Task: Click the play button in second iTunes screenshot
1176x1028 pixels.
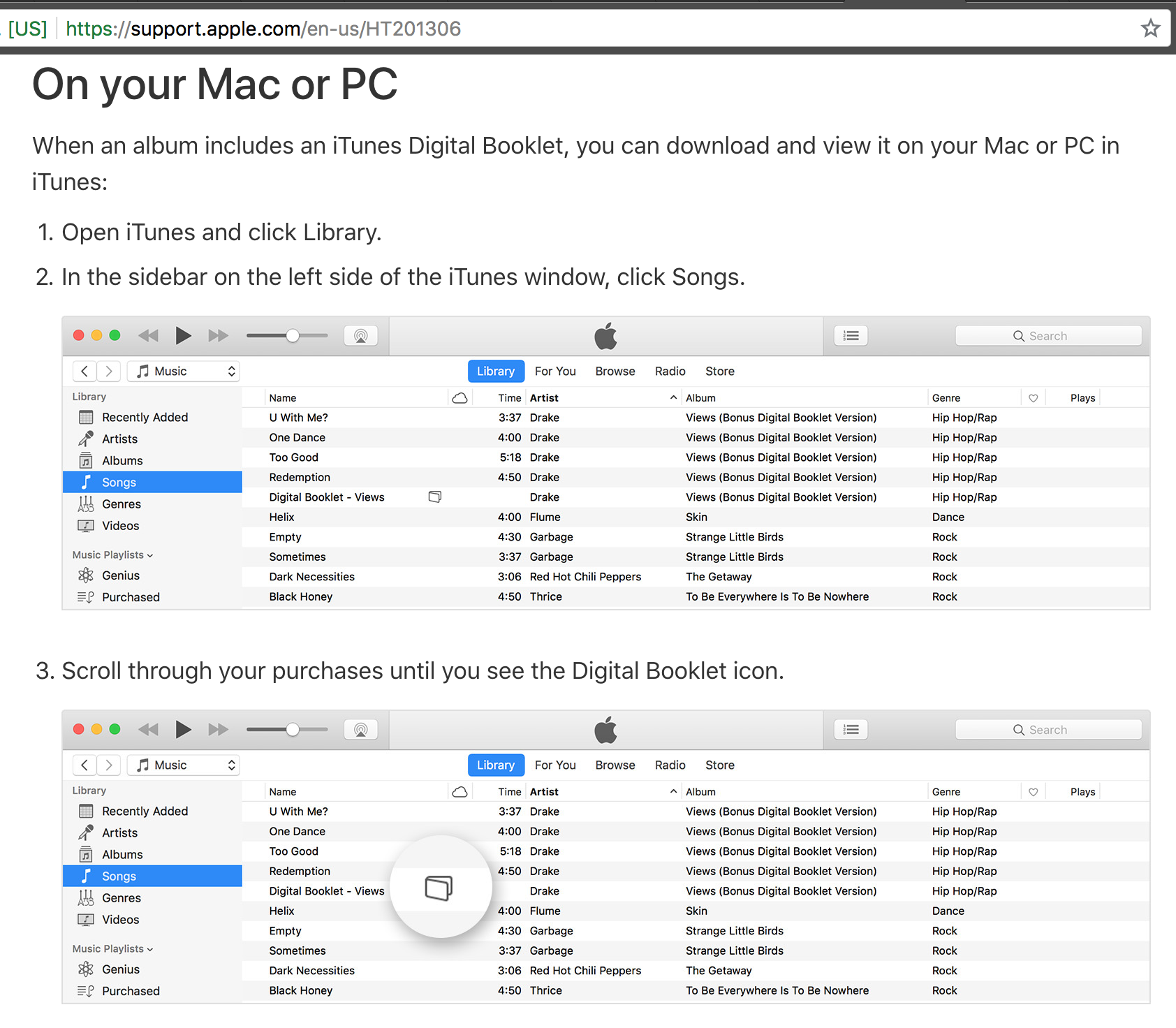Action: tap(183, 730)
